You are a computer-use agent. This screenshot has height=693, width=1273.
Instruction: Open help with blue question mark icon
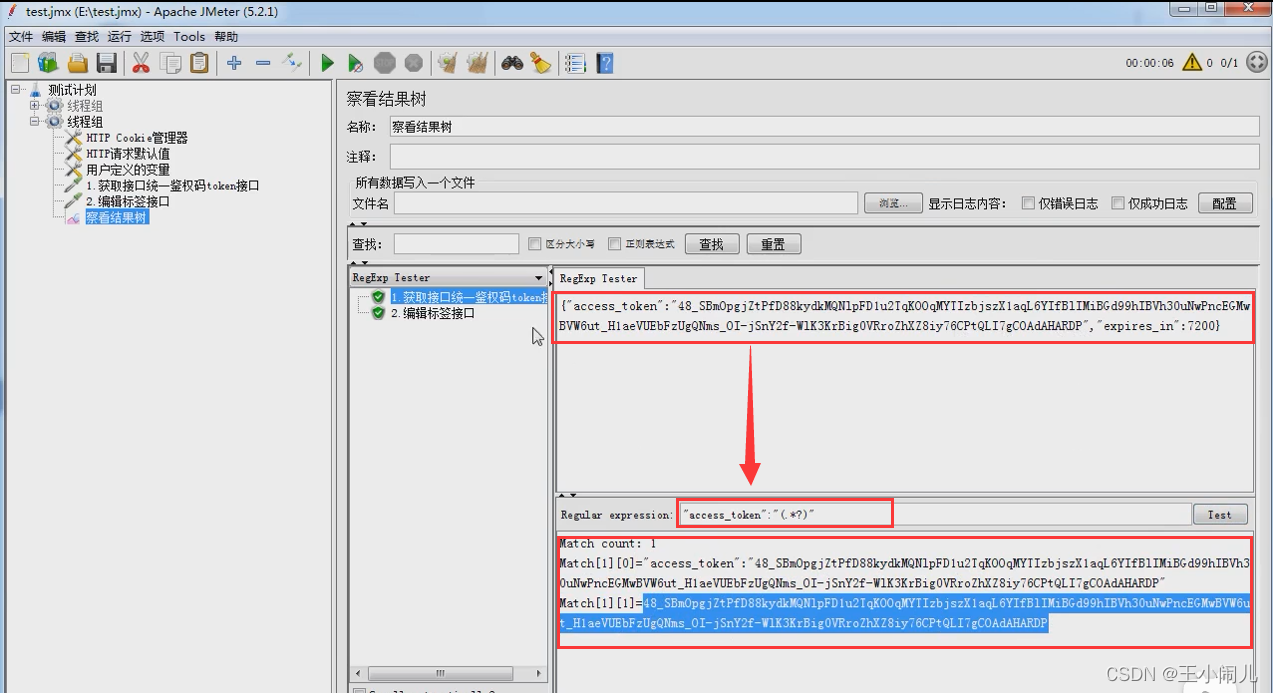605,63
